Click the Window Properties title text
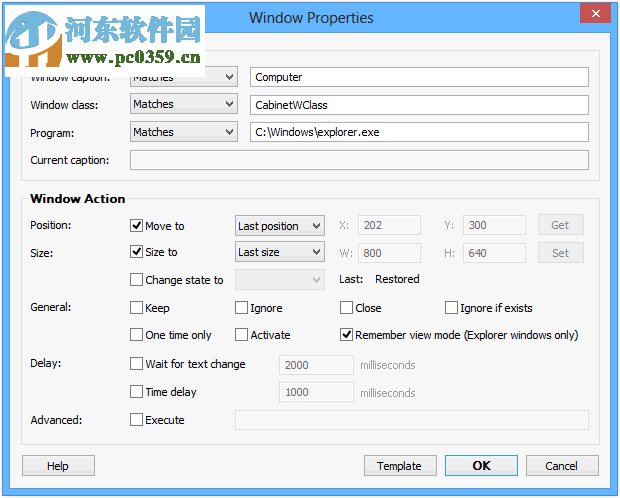Image resolution: width=620 pixels, height=498 pixels. point(311,18)
